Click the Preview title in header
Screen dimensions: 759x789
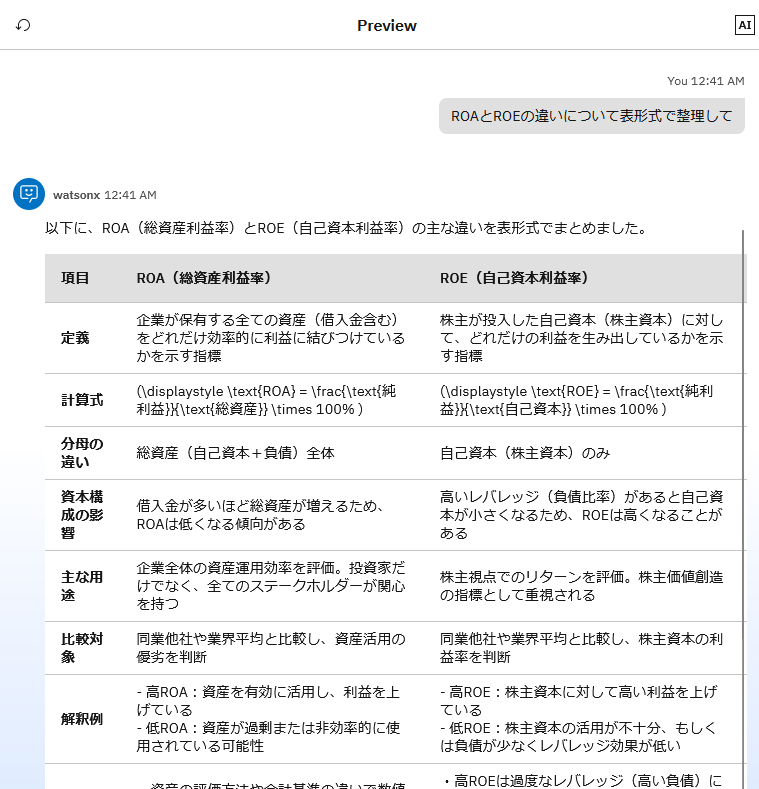tap(386, 26)
